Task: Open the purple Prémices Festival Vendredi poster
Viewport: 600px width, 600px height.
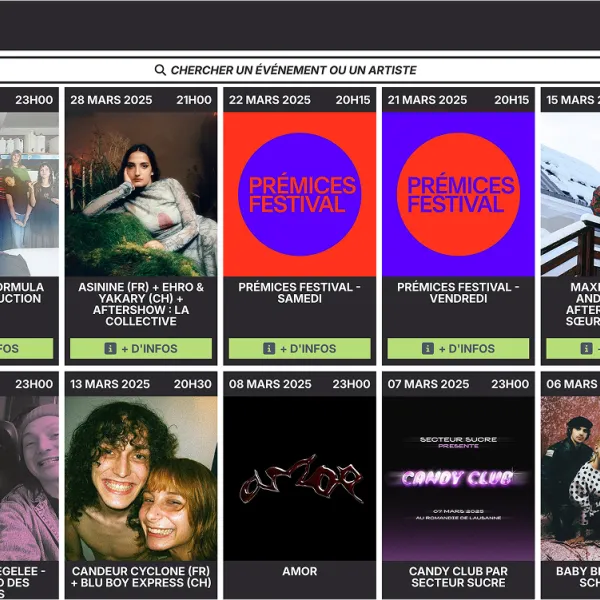Action: tap(458, 194)
